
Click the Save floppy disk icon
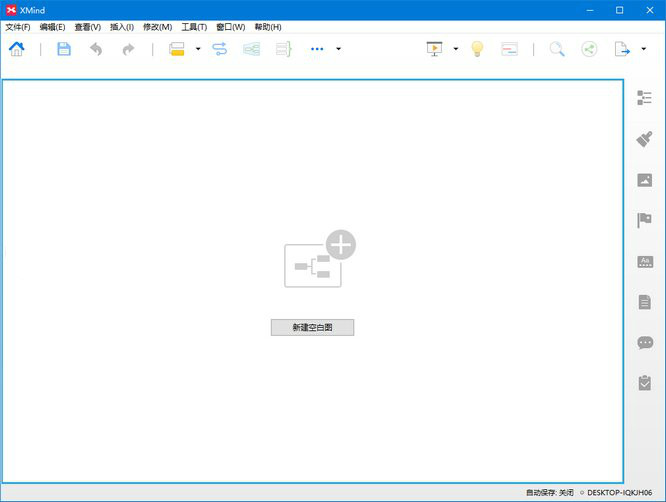pyautogui.click(x=64, y=49)
